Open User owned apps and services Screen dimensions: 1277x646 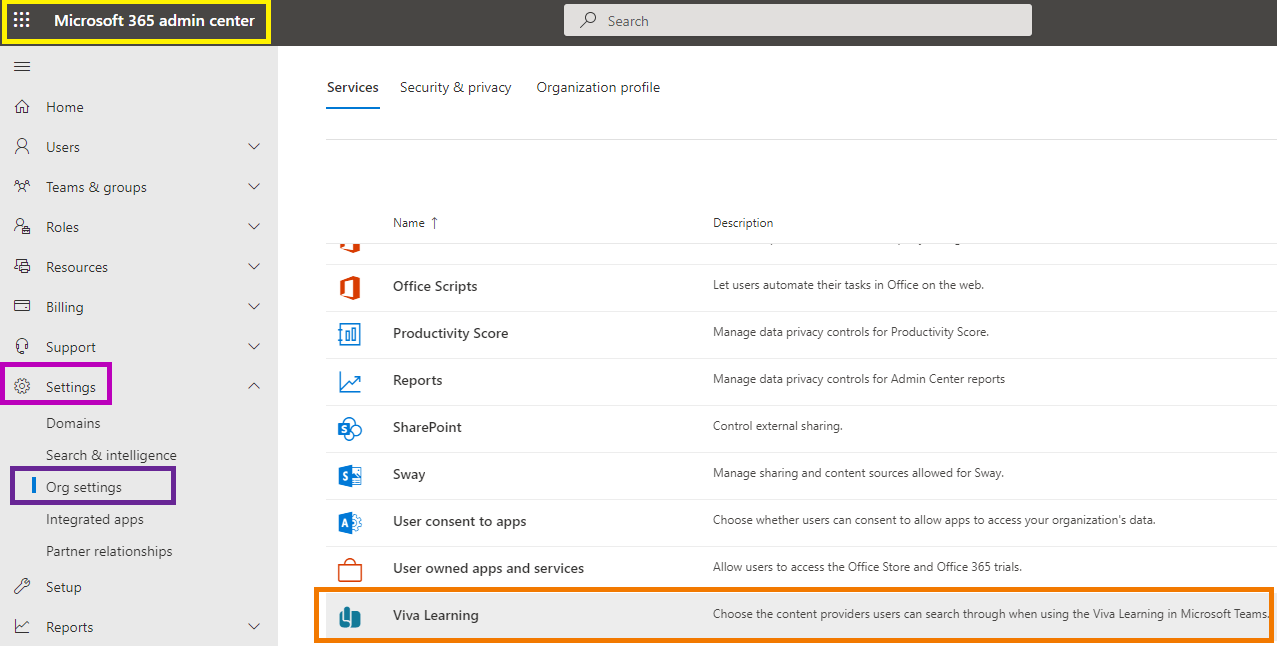(x=488, y=568)
